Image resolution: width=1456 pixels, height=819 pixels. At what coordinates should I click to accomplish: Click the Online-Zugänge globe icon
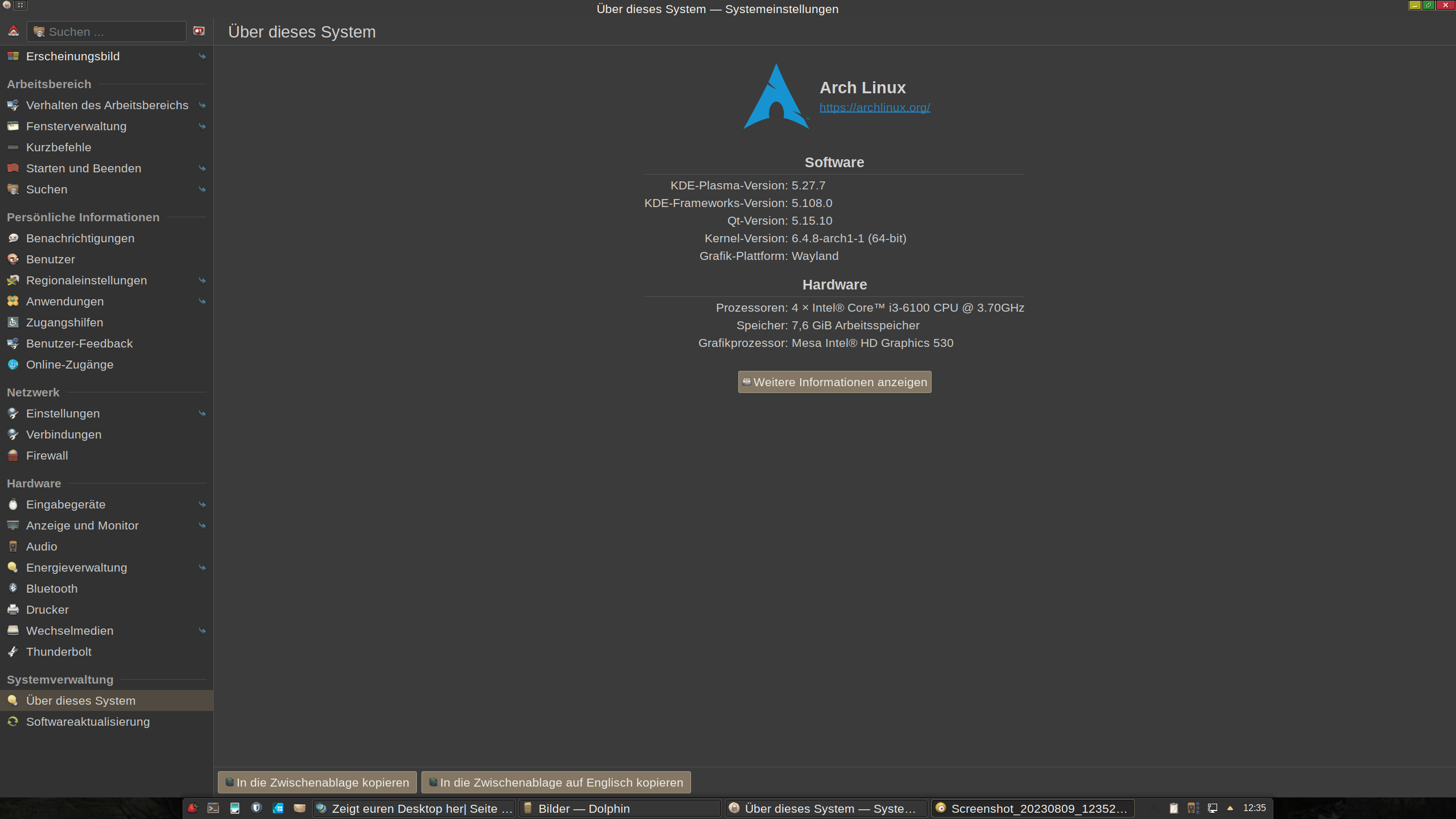tap(13, 364)
